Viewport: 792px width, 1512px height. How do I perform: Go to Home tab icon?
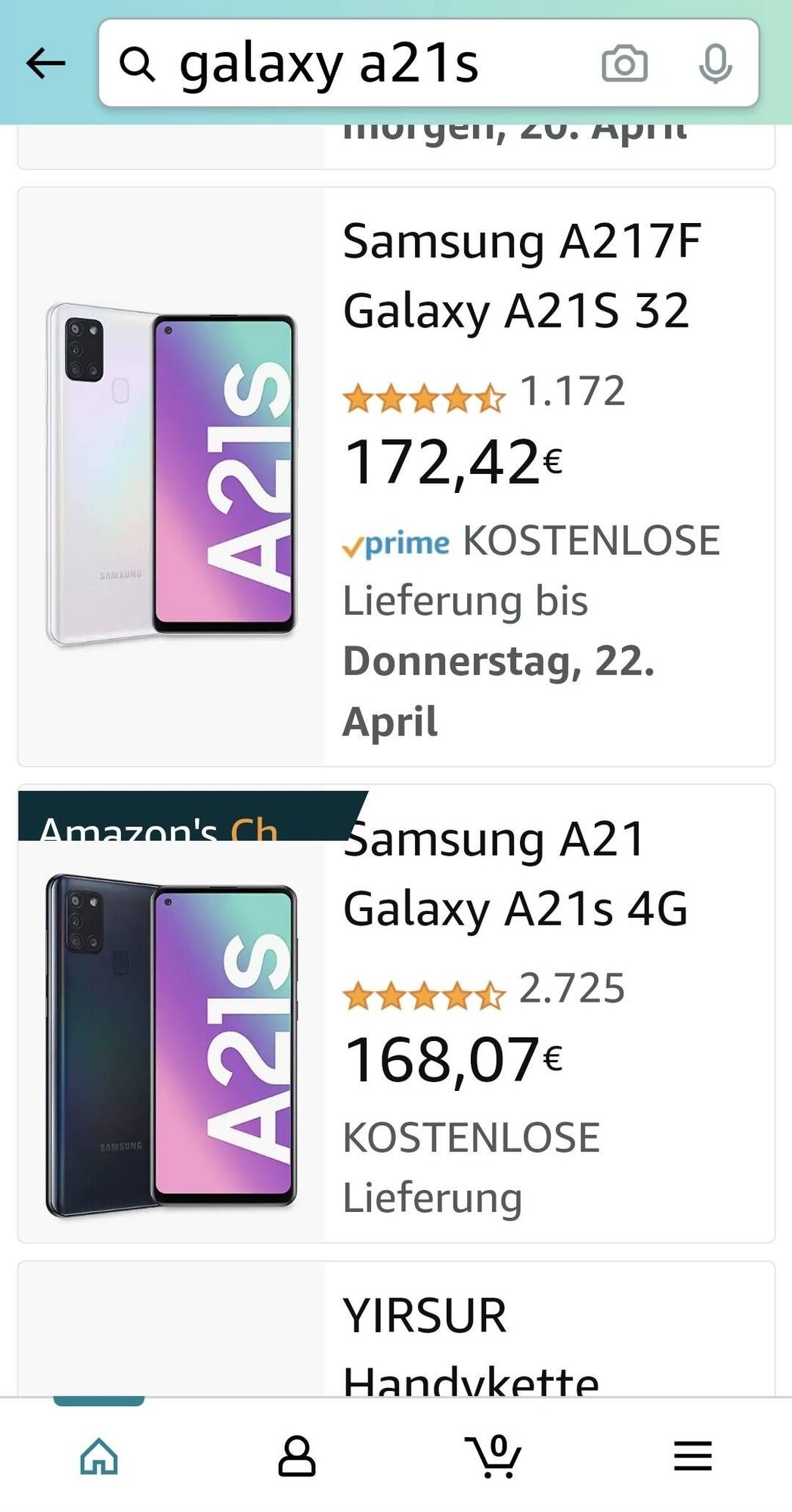coord(99,1456)
